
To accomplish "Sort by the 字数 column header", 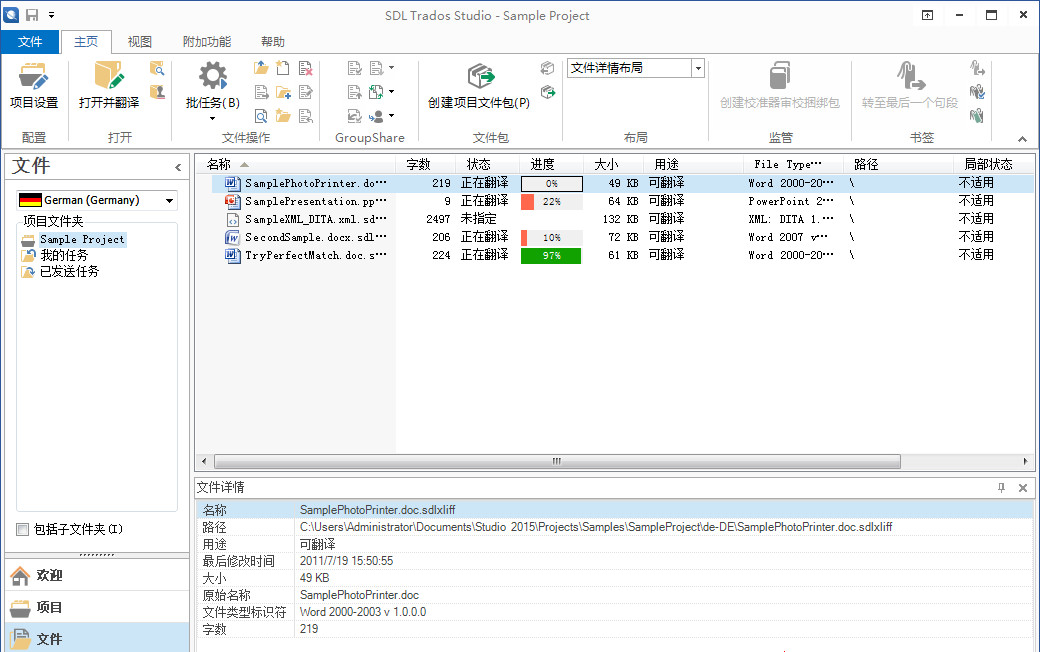I will [x=426, y=164].
